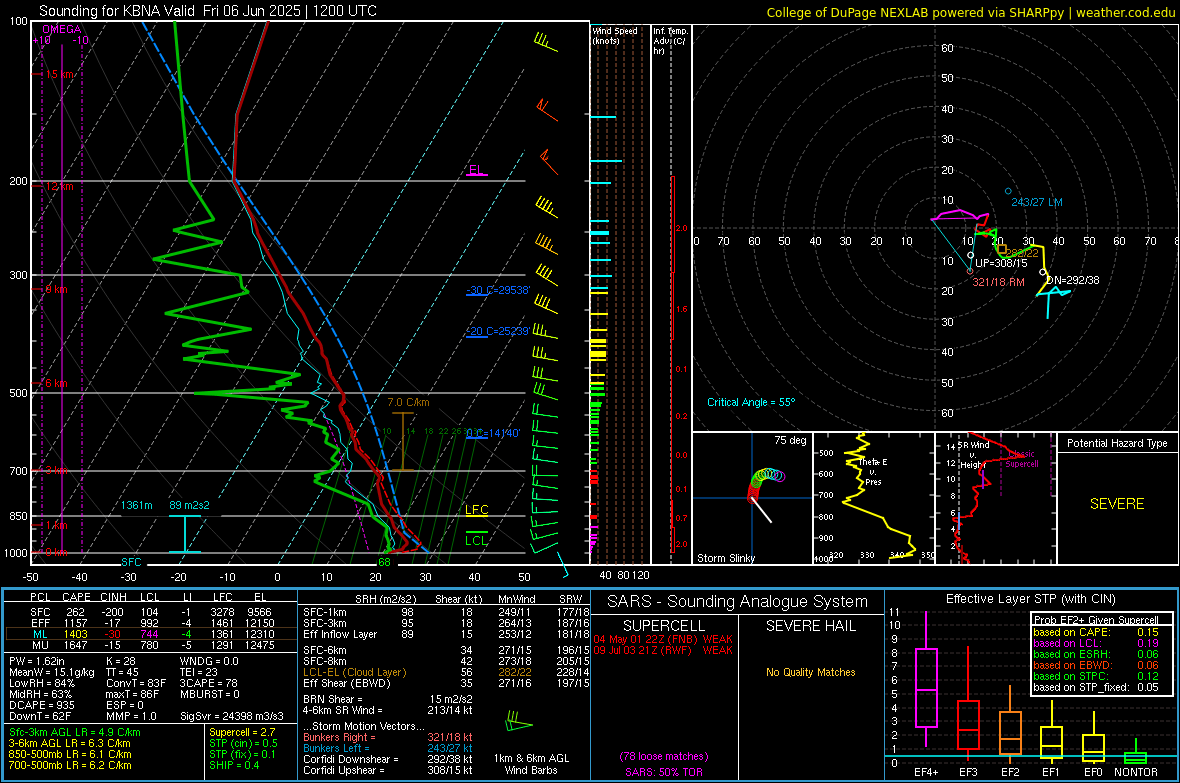The width and height of the screenshot is (1180, 783).
Task: Click the green 'SHIP = 0.4' parameter
Action: tap(234, 766)
